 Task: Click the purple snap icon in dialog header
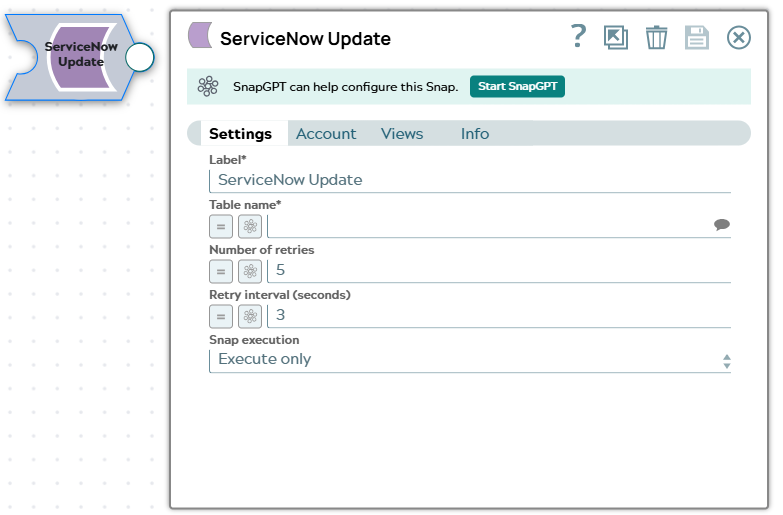(x=200, y=35)
